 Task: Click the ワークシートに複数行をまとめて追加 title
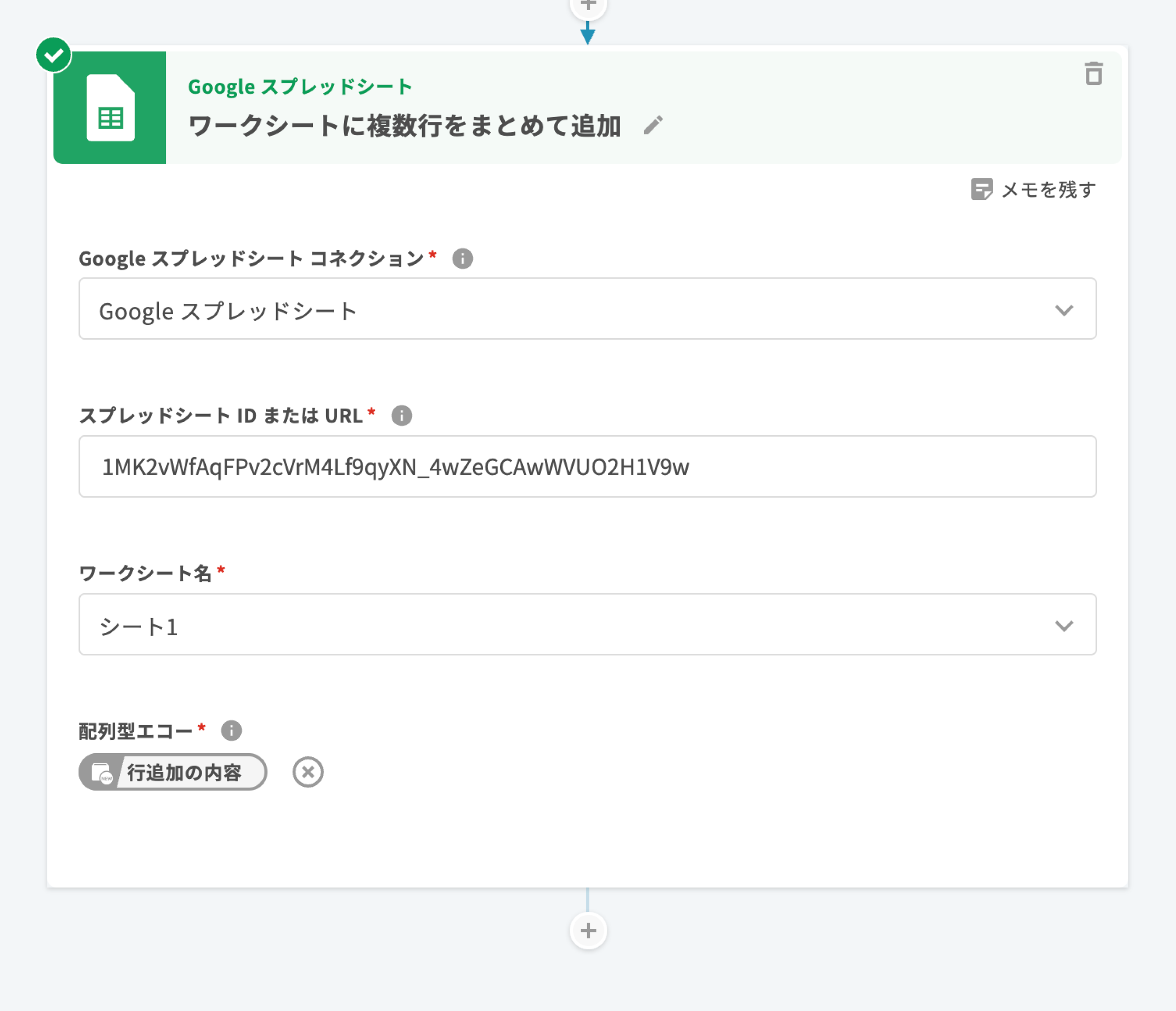coord(404,126)
